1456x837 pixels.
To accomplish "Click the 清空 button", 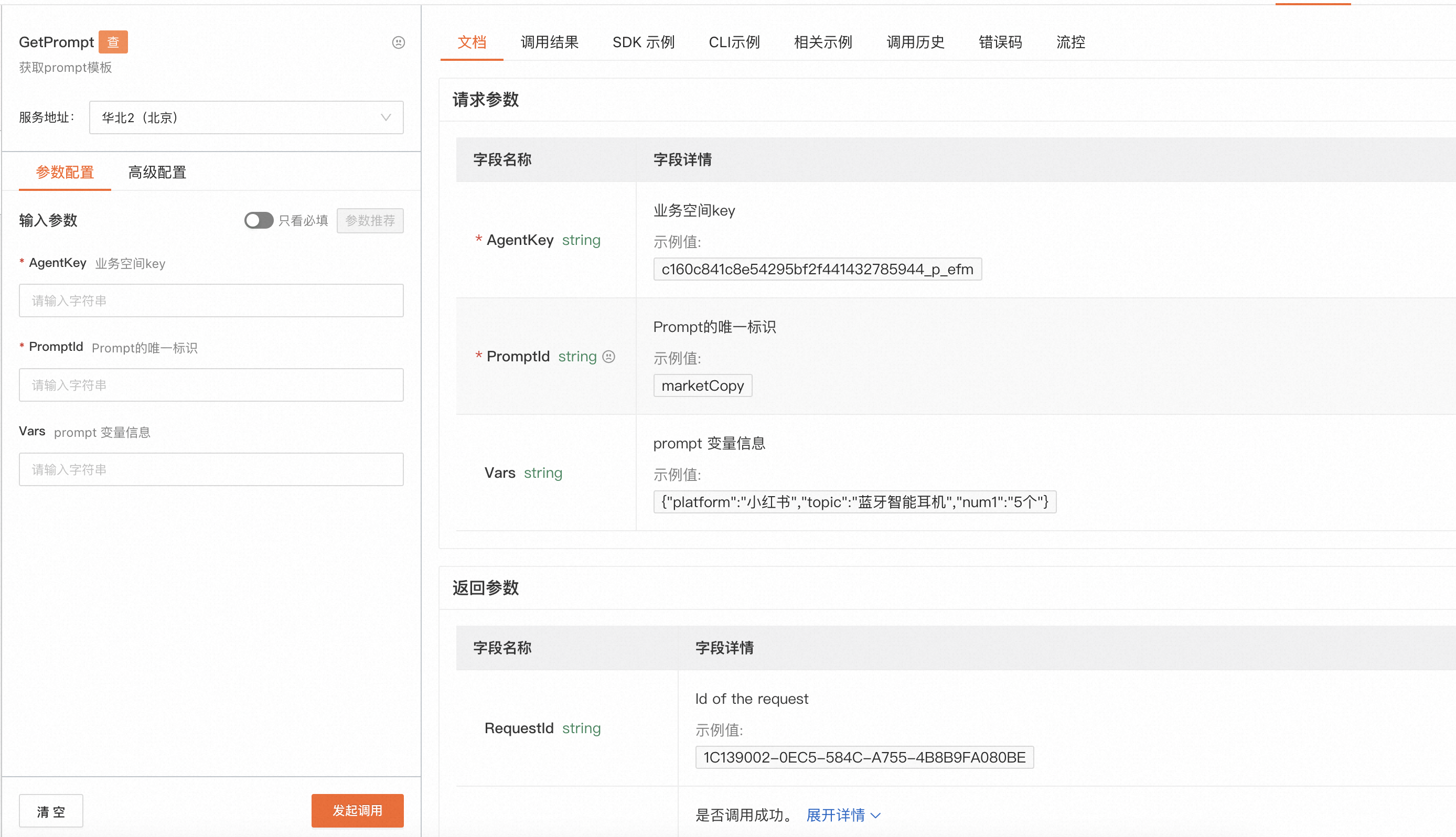I will coord(51,811).
